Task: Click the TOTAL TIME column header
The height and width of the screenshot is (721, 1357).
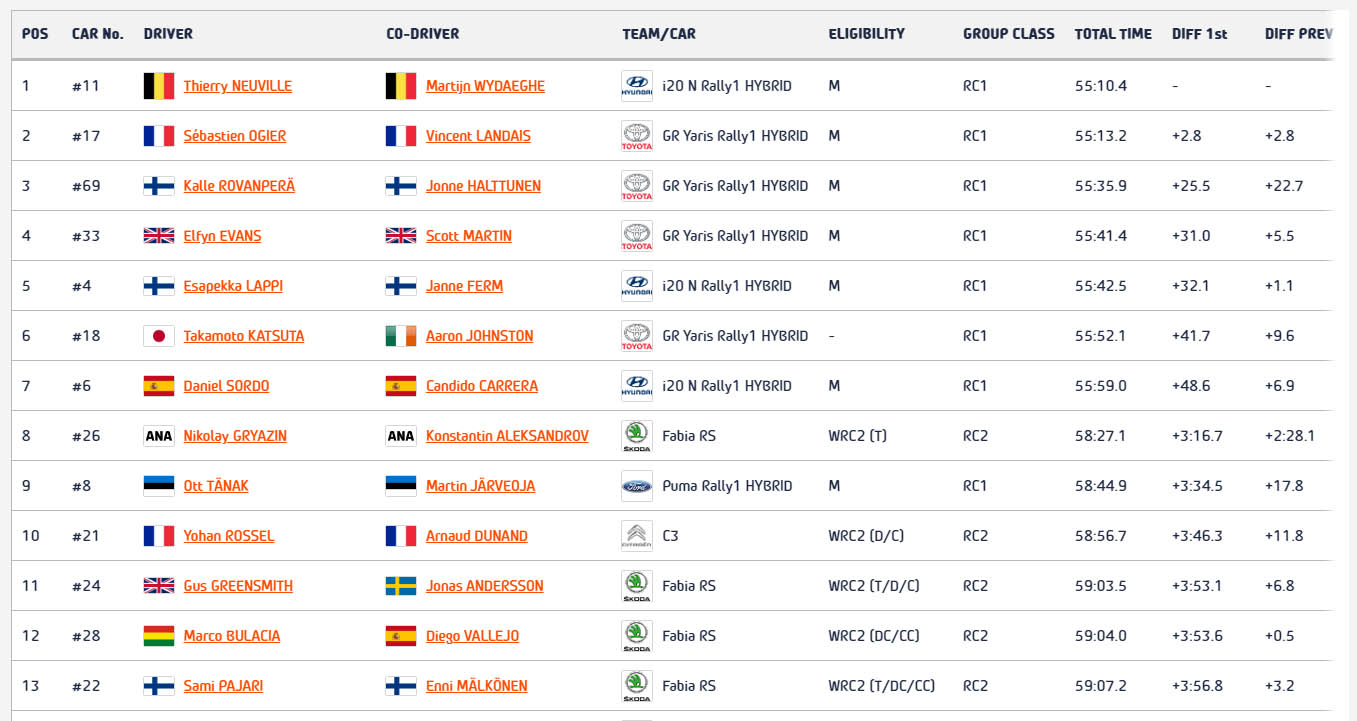Action: coord(1113,34)
